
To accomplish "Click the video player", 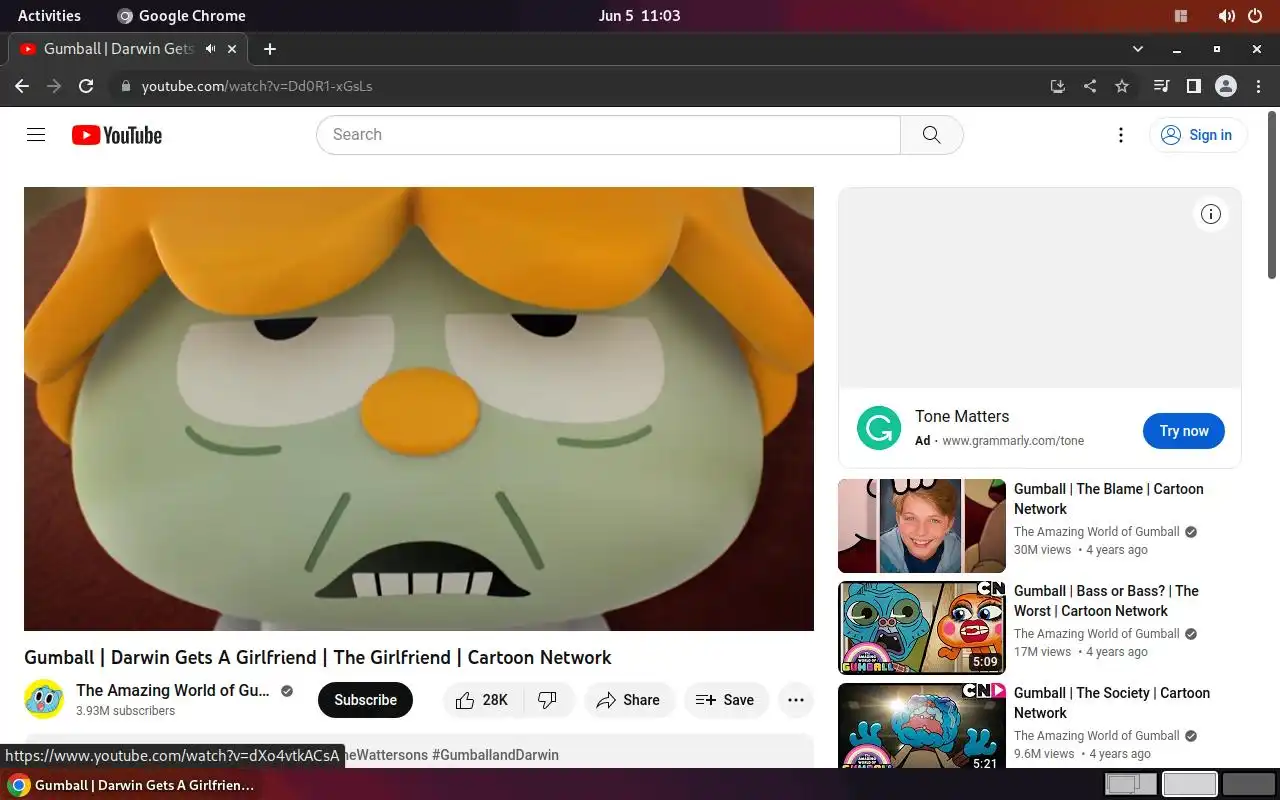I will [419, 409].
